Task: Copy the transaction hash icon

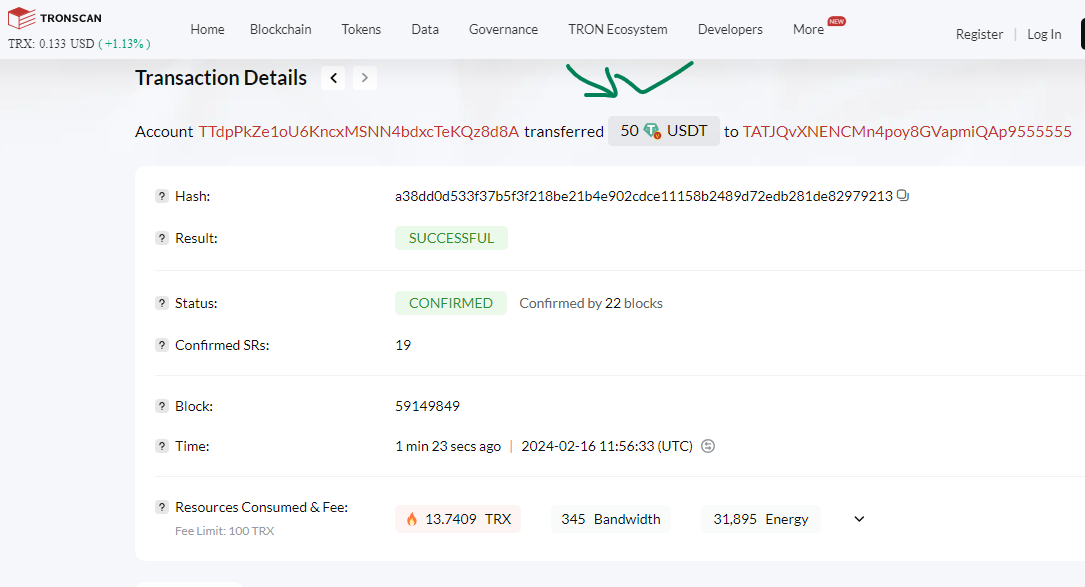Action: pyautogui.click(x=903, y=196)
